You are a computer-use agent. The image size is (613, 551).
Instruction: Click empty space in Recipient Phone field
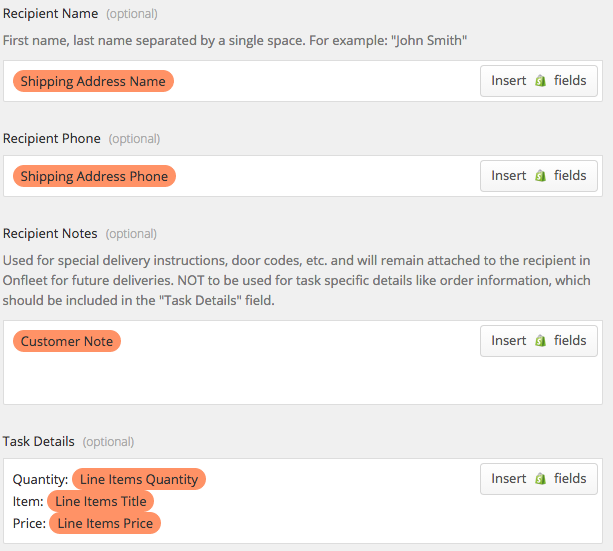coord(324,176)
